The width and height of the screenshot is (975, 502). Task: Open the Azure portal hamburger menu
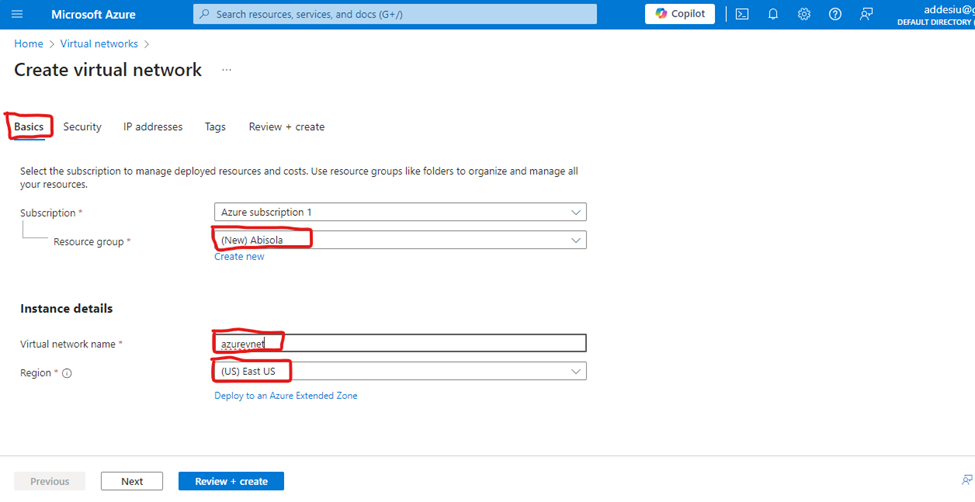coord(17,14)
